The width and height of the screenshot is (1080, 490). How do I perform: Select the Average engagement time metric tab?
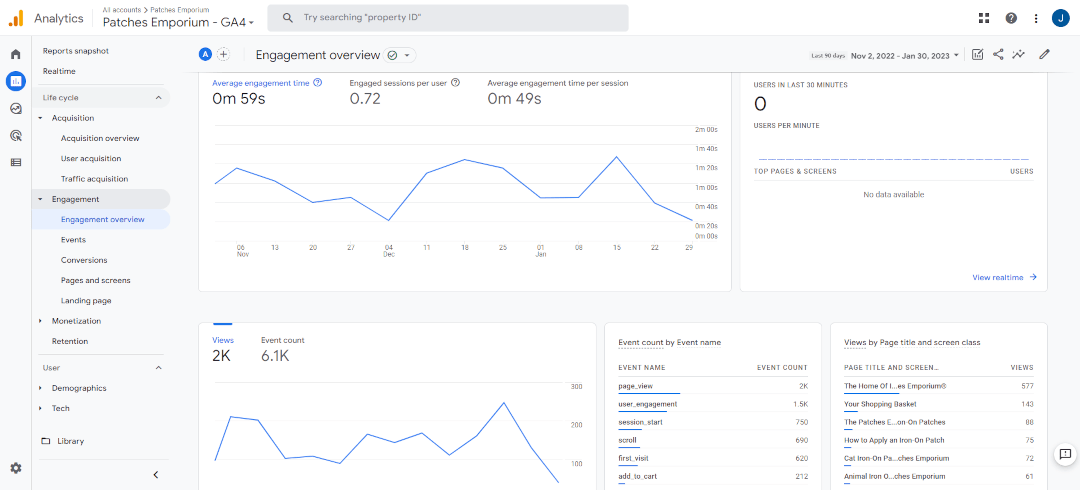(262, 83)
